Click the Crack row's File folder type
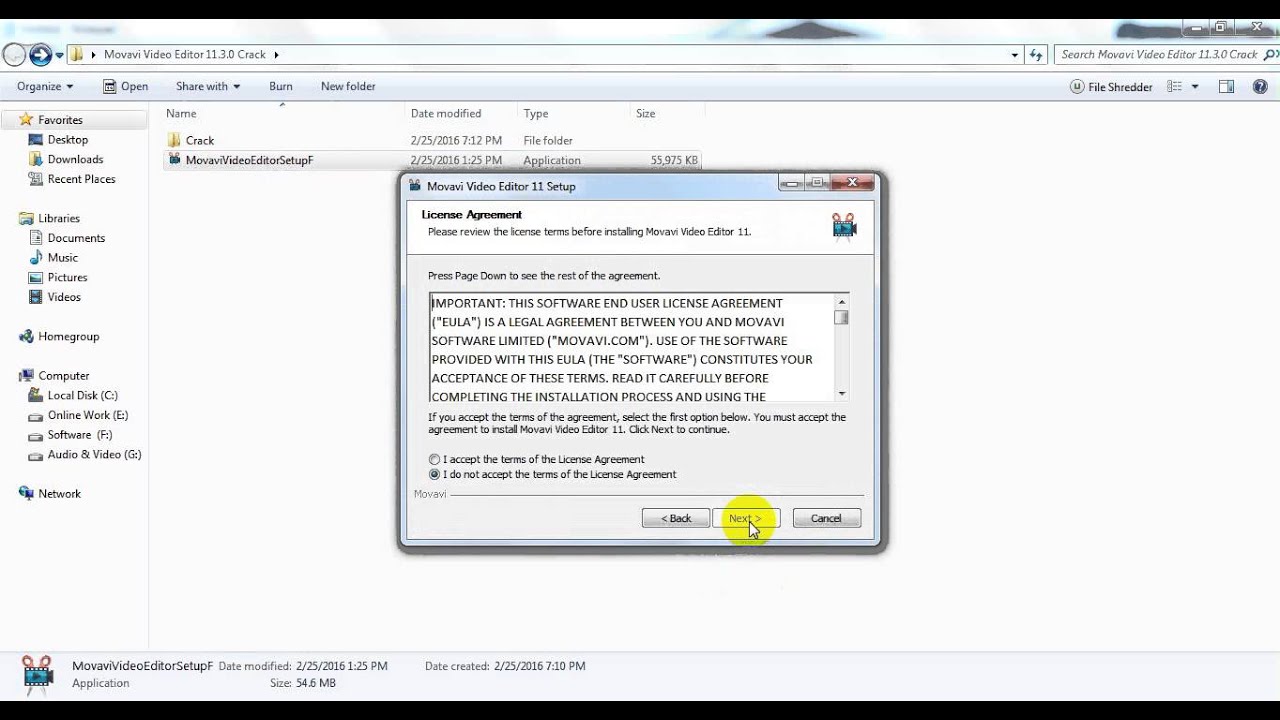The image size is (1280, 720). tap(548, 141)
